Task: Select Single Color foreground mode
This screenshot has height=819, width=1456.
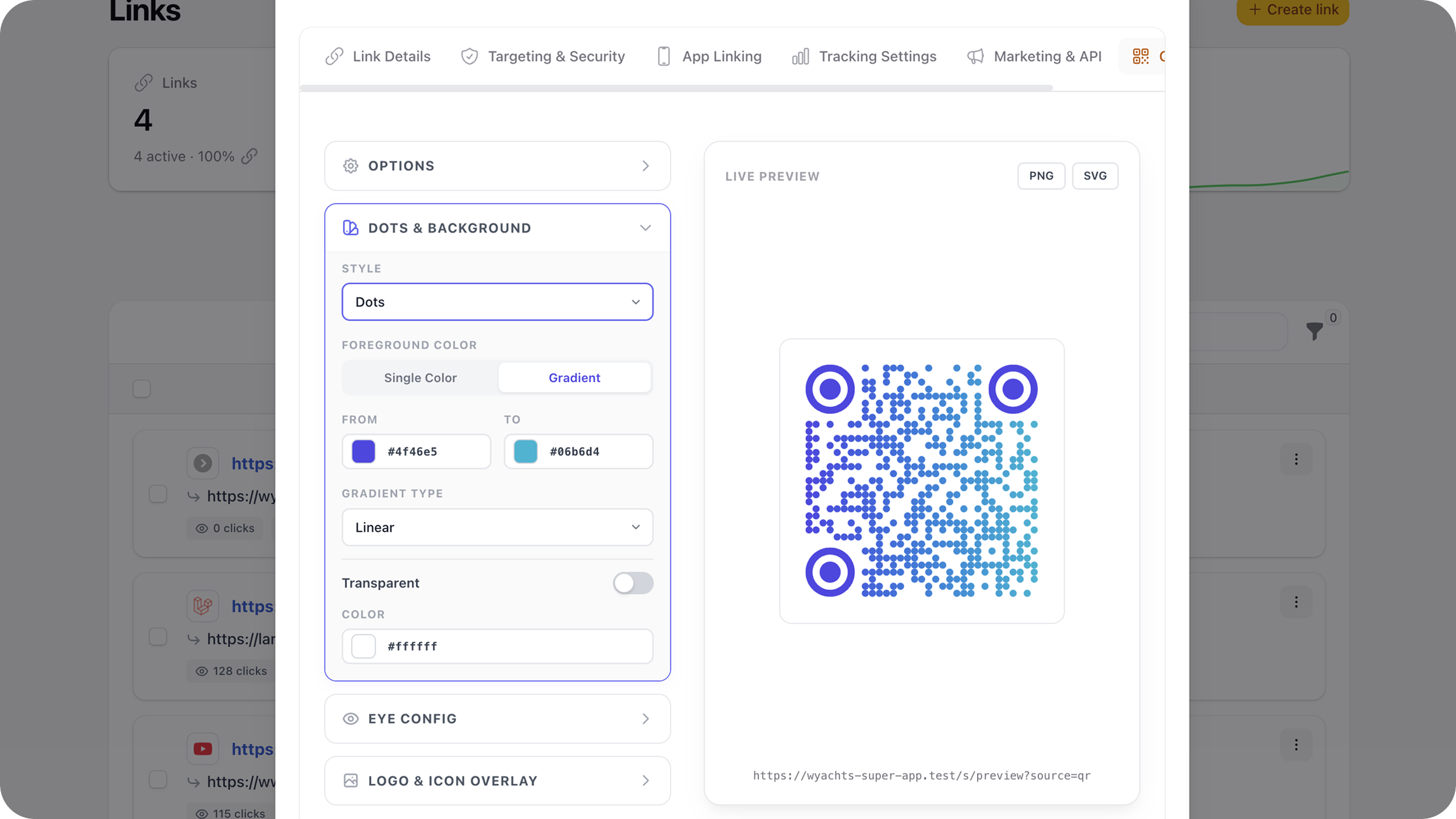Action: [420, 378]
